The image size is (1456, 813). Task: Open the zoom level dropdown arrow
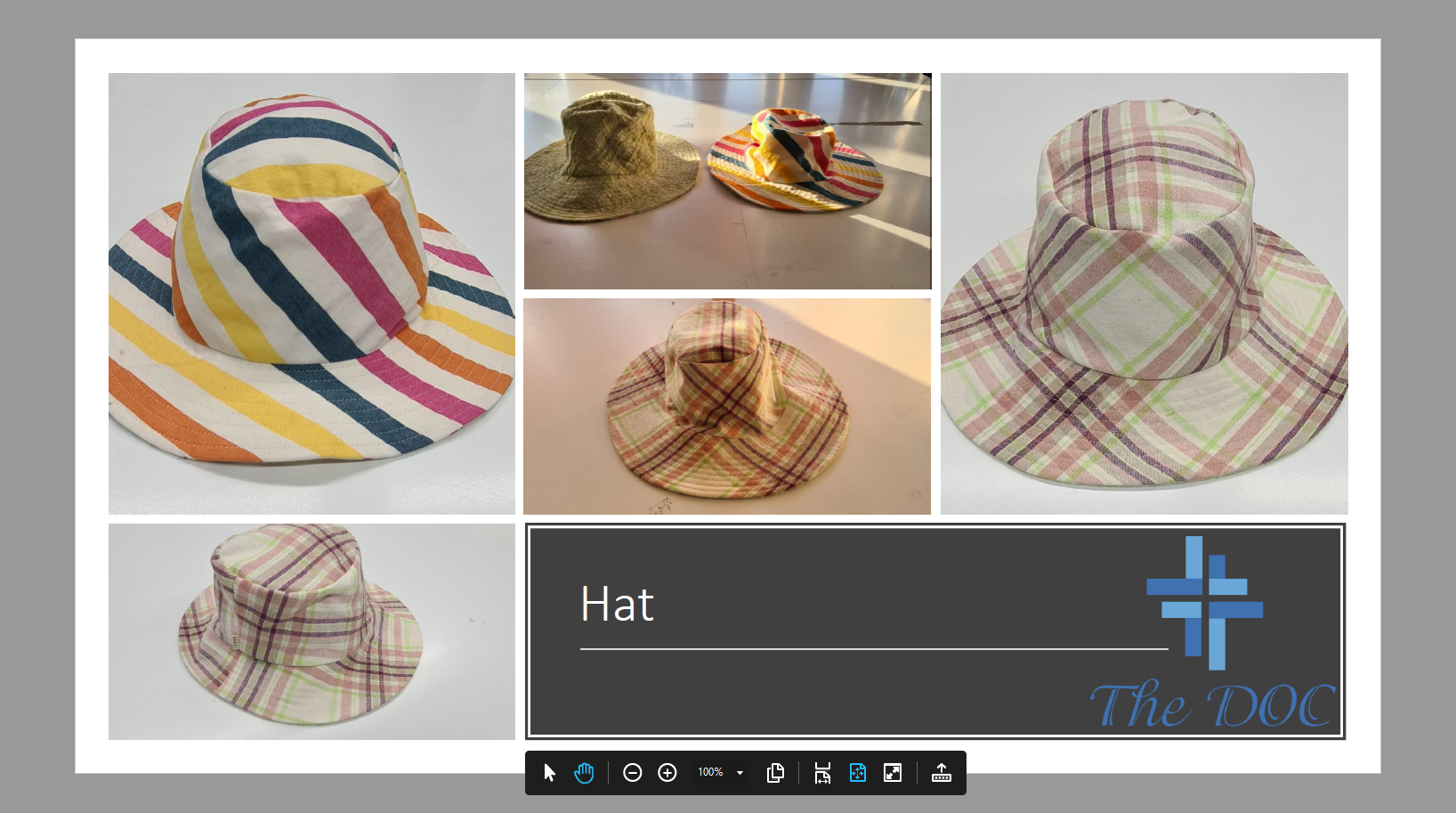click(x=740, y=773)
